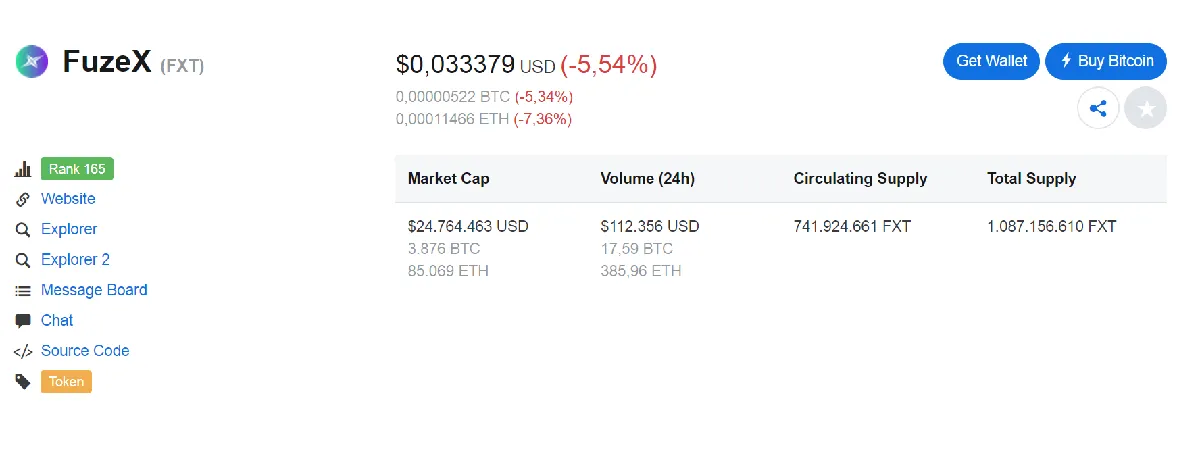
Task: Click the Market Cap column header
Action: coord(449,179)
